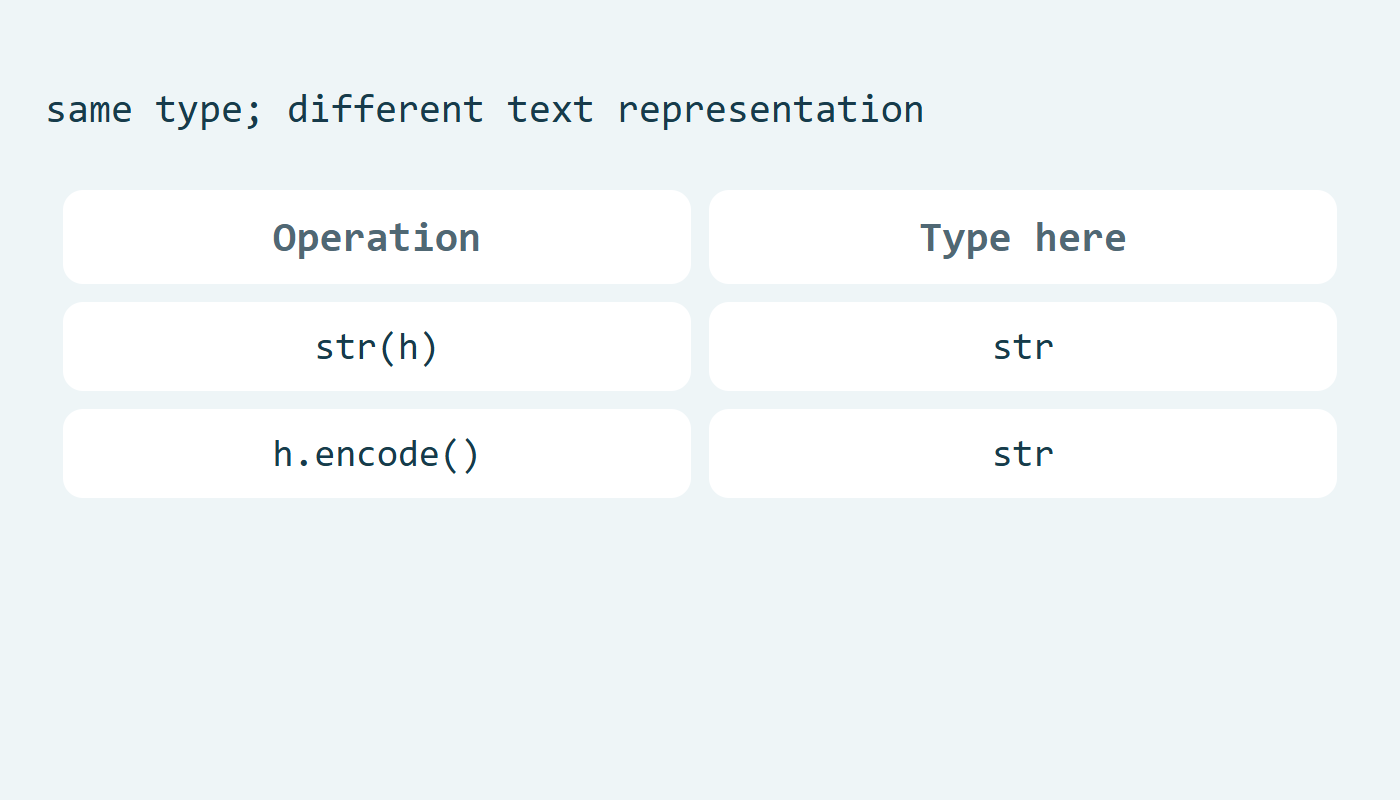Viewport: 1400px width, 800px height.
Task: Click the "h." prefix of h.encode()
Action: click(294, 454)
